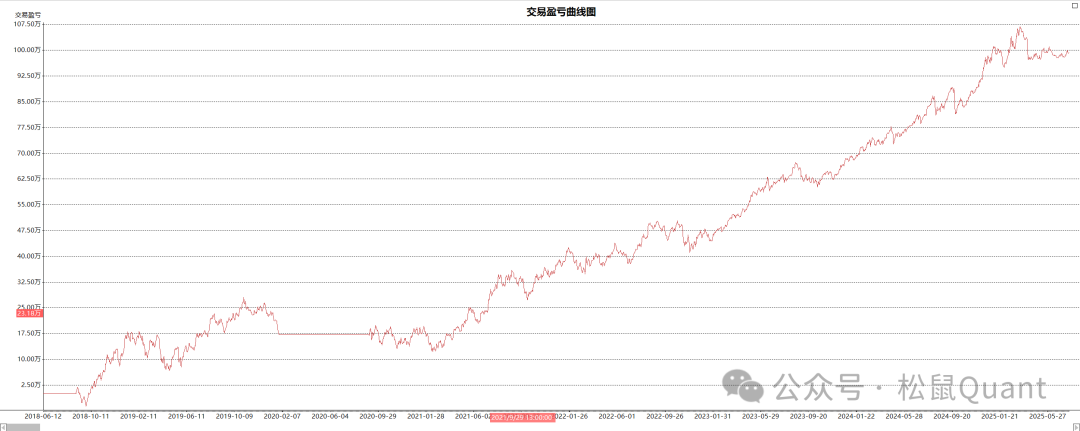The height and width of the screenshot is (431, 1080).
Task: Click the 2024-01-22 date tick label
Action: [856, 416]
